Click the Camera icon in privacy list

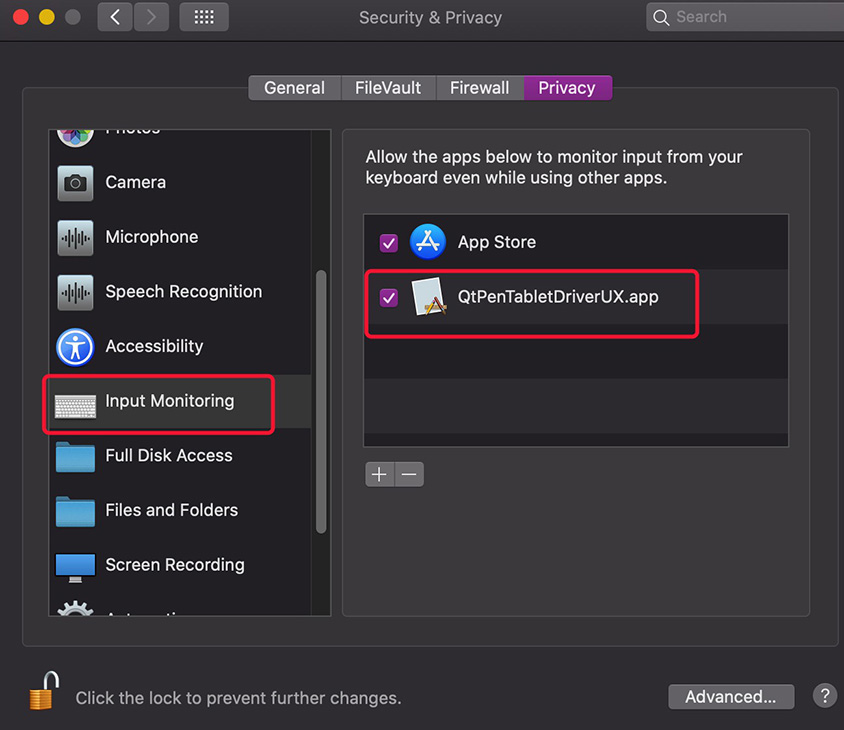pos(75,183)
